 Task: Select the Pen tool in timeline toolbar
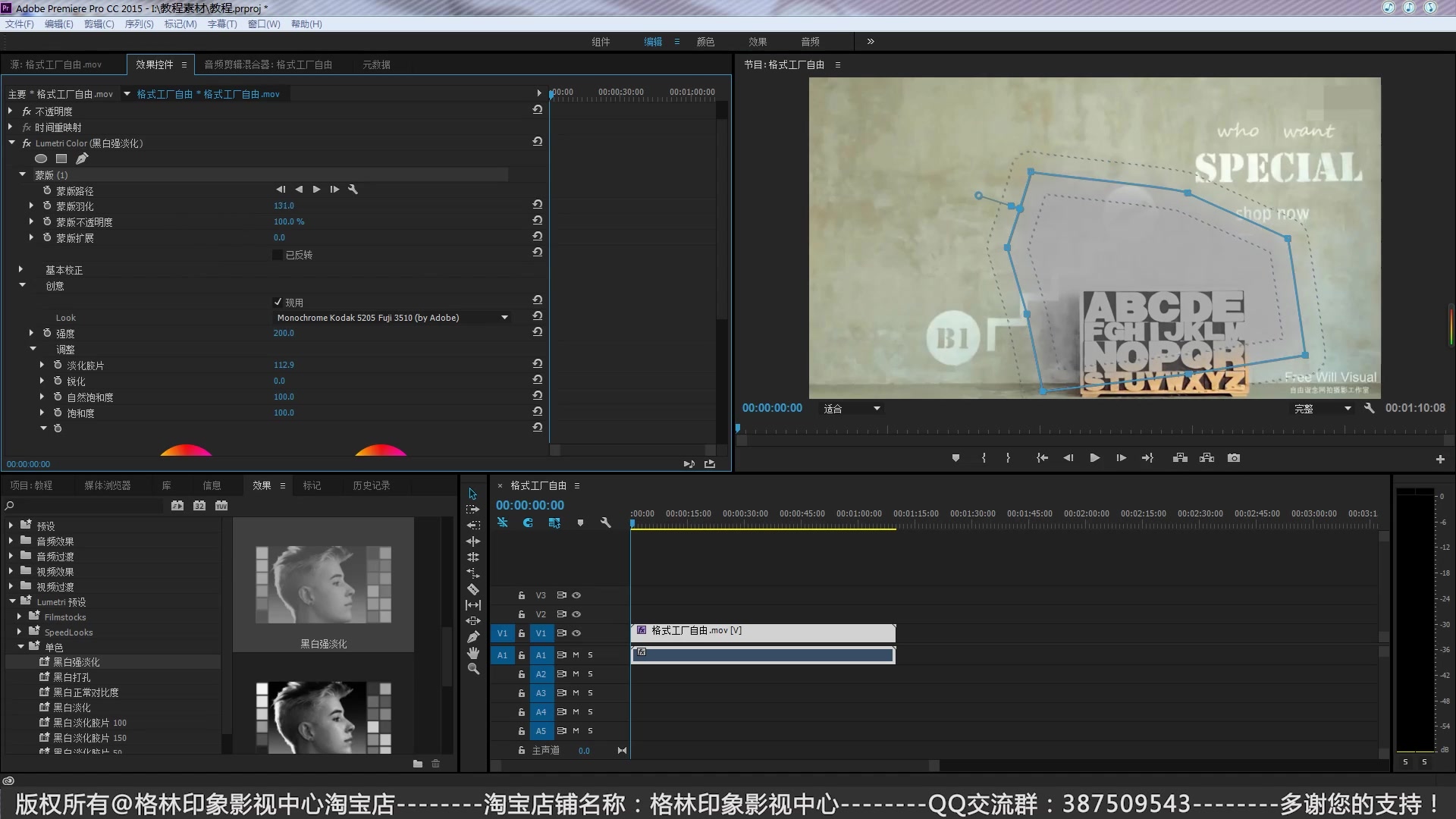[x=473, y=637]
